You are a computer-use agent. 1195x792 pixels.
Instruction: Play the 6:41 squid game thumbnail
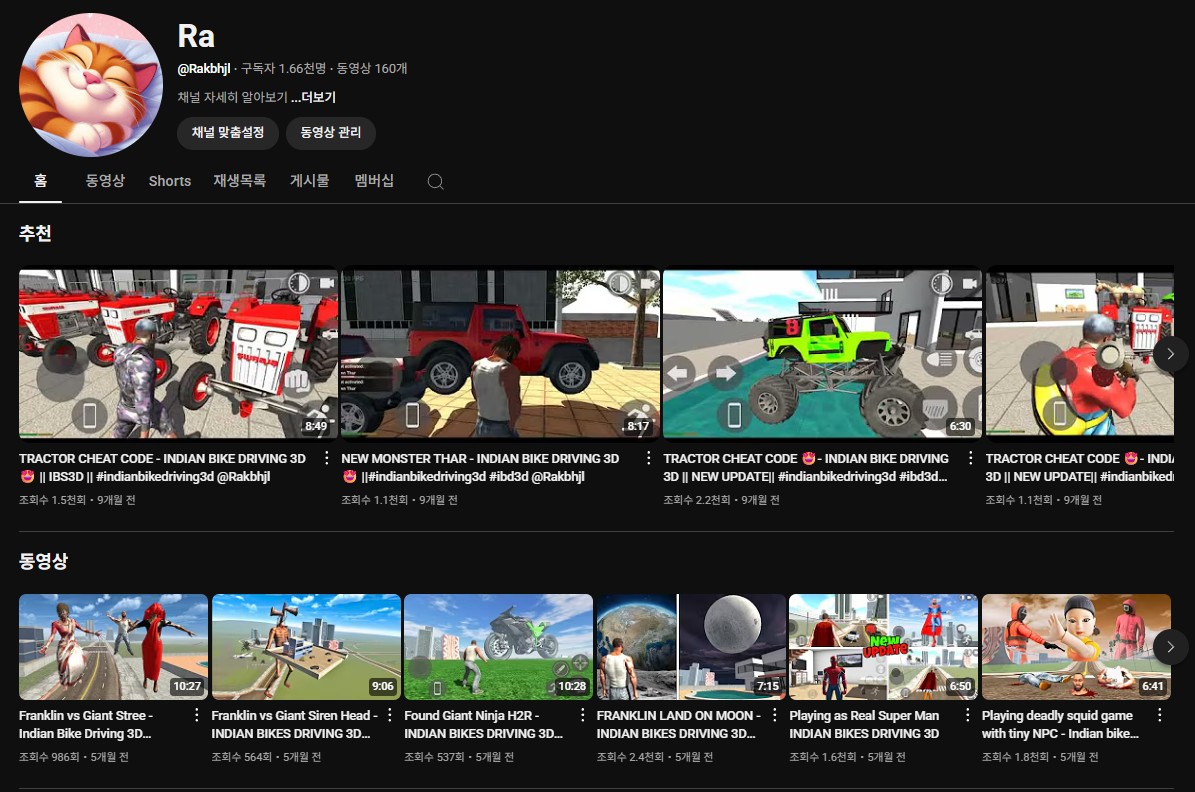click(1076, 647)
